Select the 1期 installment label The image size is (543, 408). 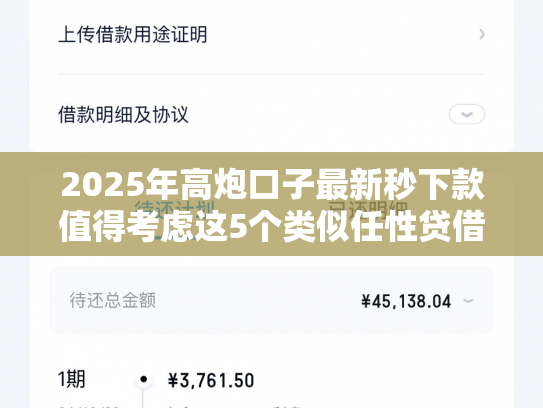click(x=71, y=379)
